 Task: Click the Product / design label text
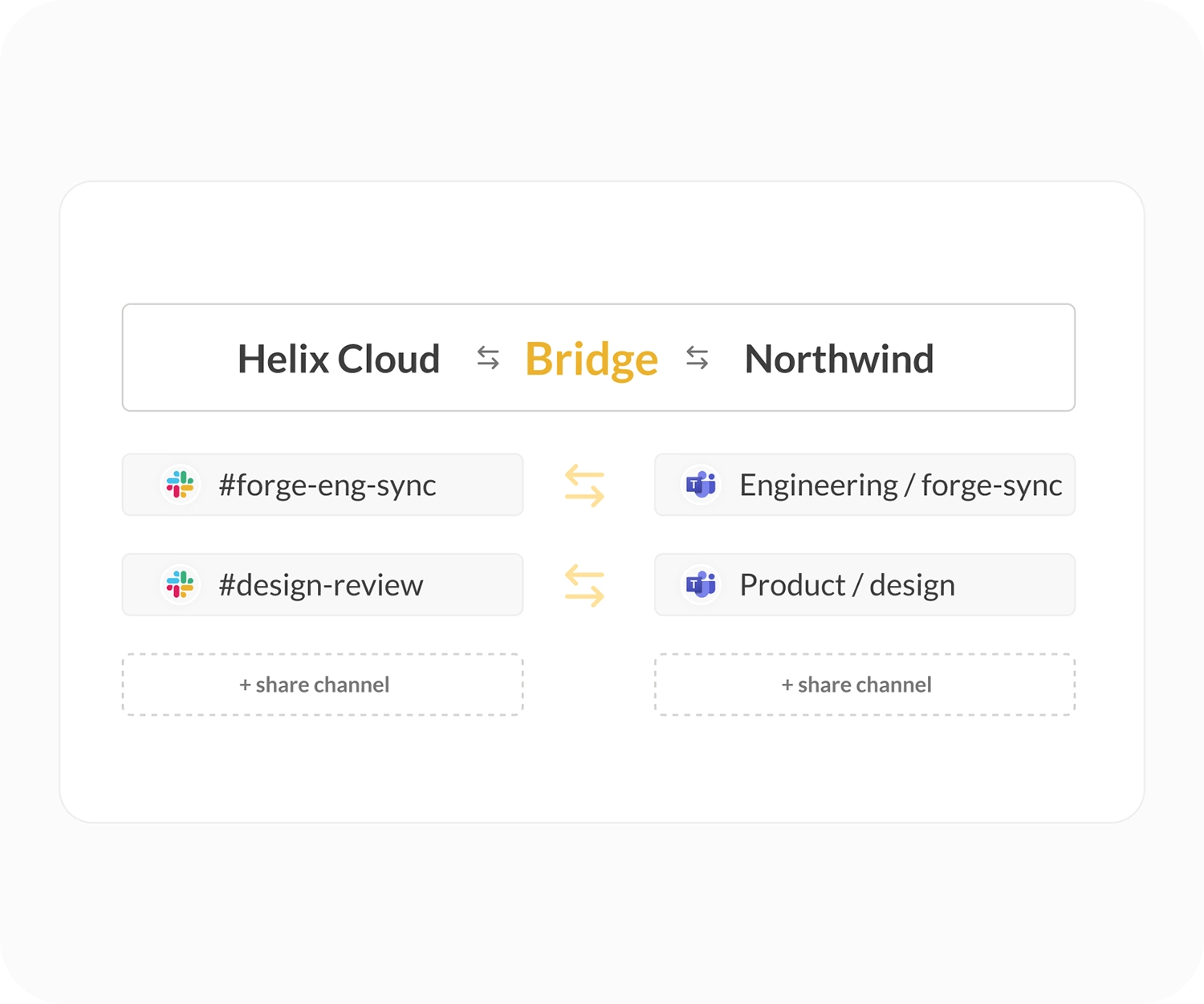tap(848, 585)
